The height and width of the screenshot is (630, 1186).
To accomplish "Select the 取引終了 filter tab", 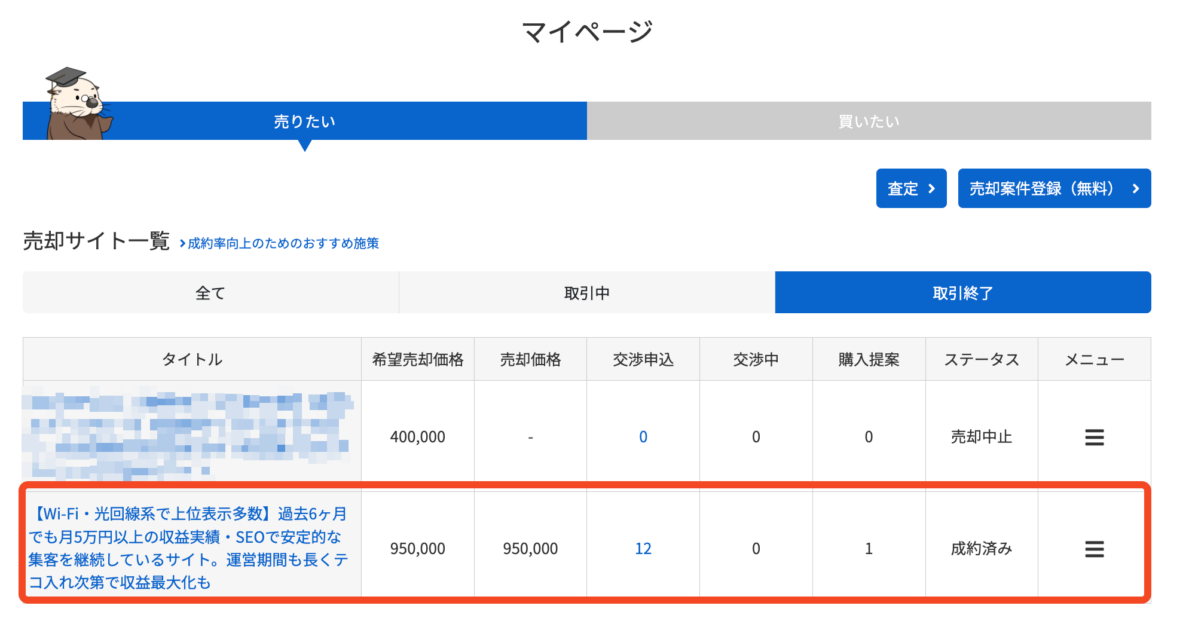I will [962, 293].
